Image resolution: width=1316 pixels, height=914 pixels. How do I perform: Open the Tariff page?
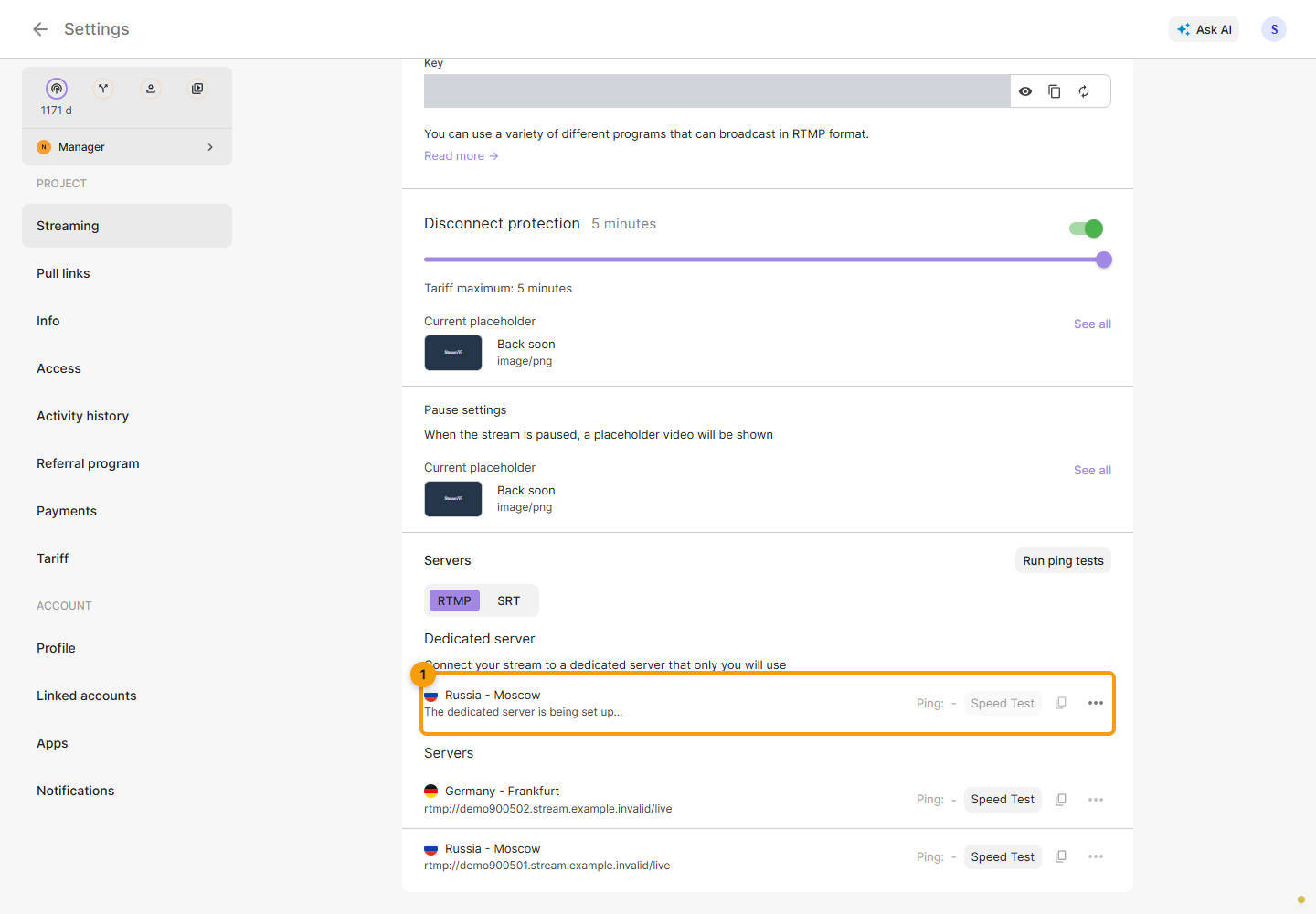coord(127,558)
